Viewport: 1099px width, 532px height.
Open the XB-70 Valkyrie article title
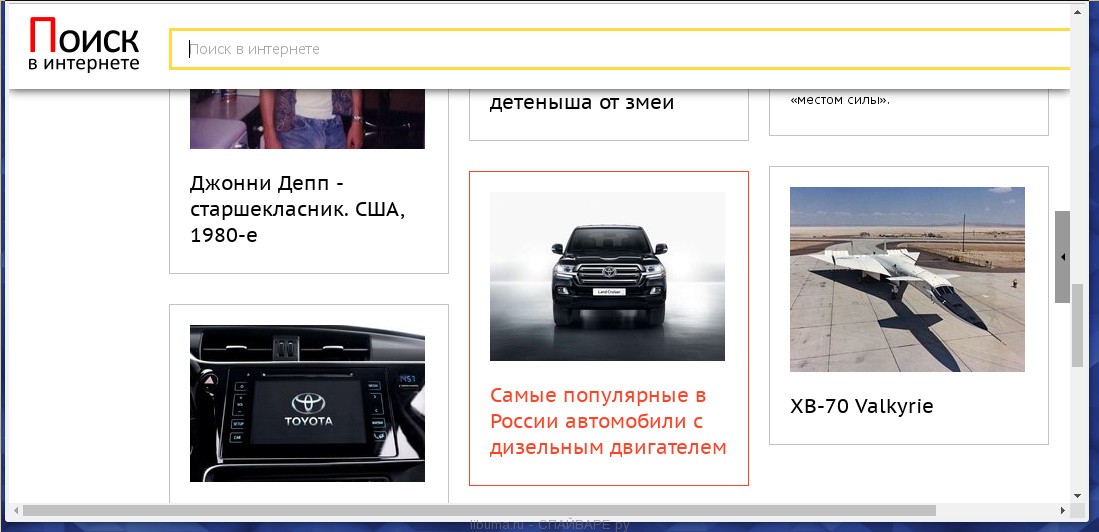pos(861,407)
